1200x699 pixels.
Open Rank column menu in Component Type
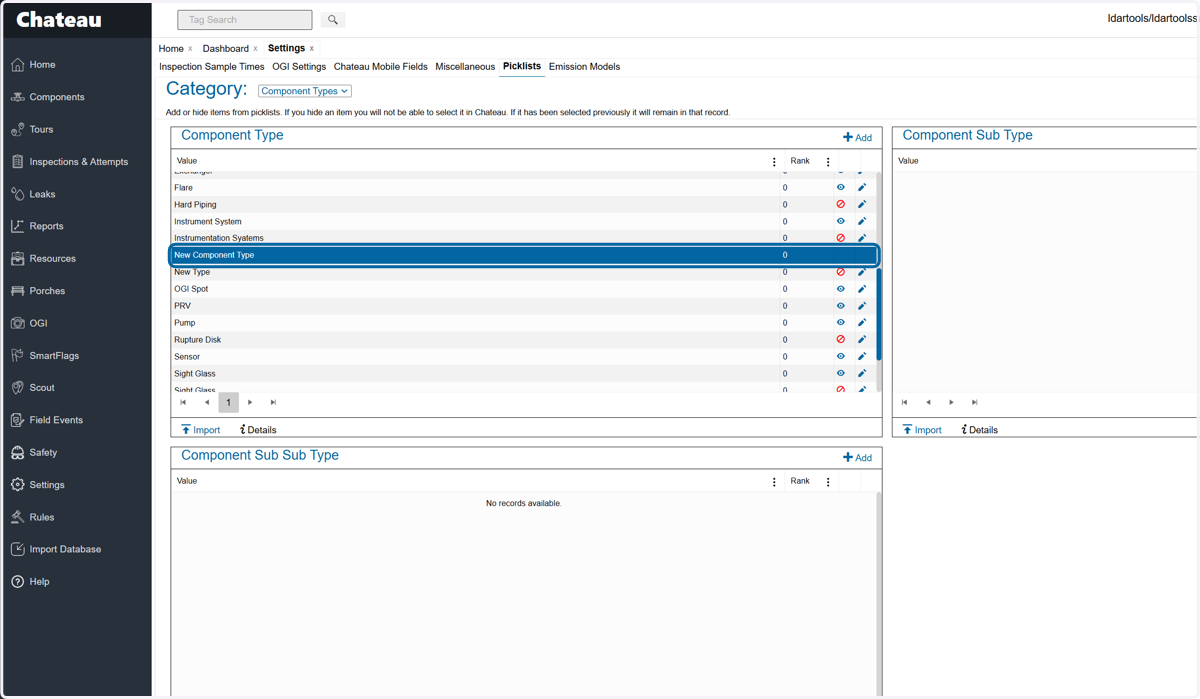coord(828,161)
